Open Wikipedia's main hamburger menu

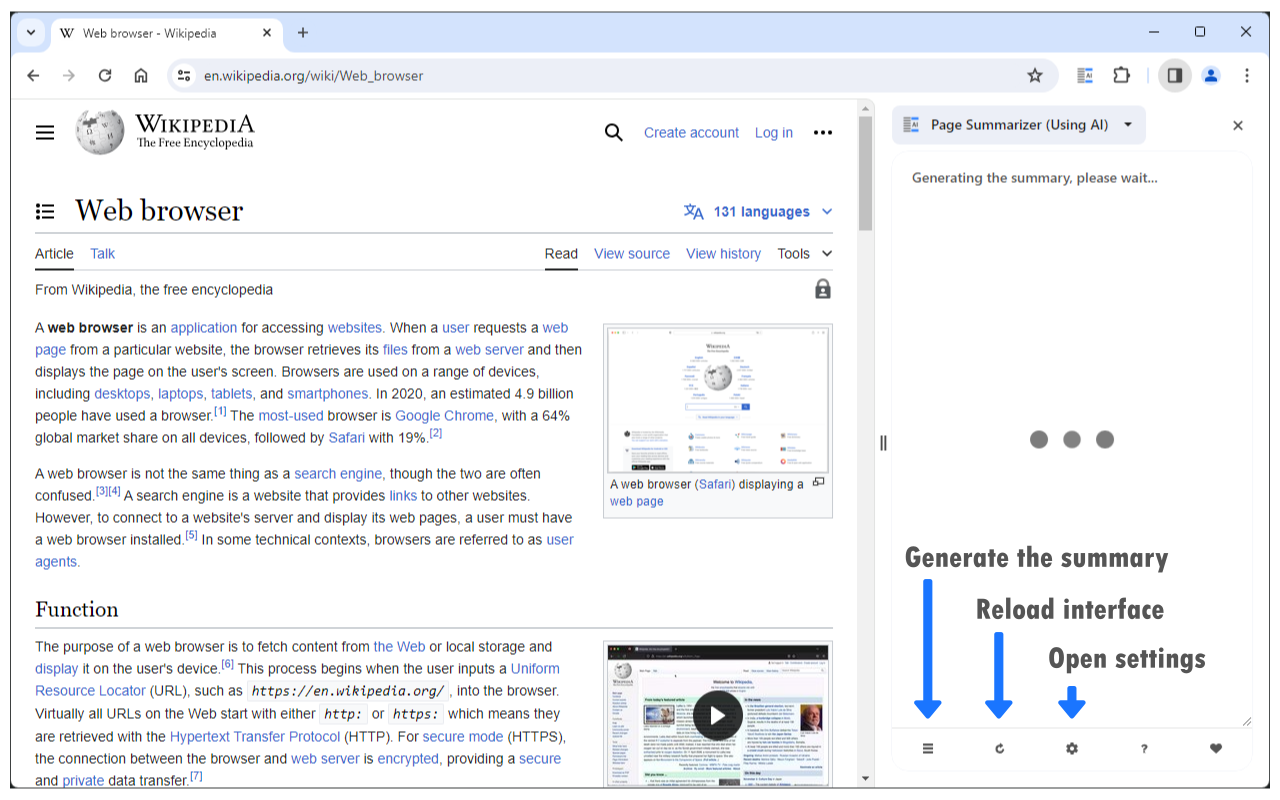point(45,132)
